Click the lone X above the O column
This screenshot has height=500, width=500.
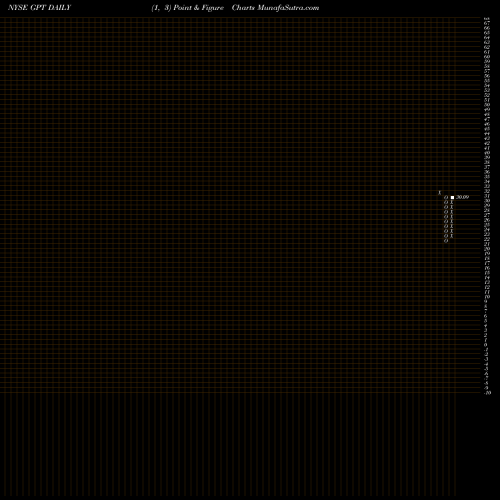(x=440, y=193)
